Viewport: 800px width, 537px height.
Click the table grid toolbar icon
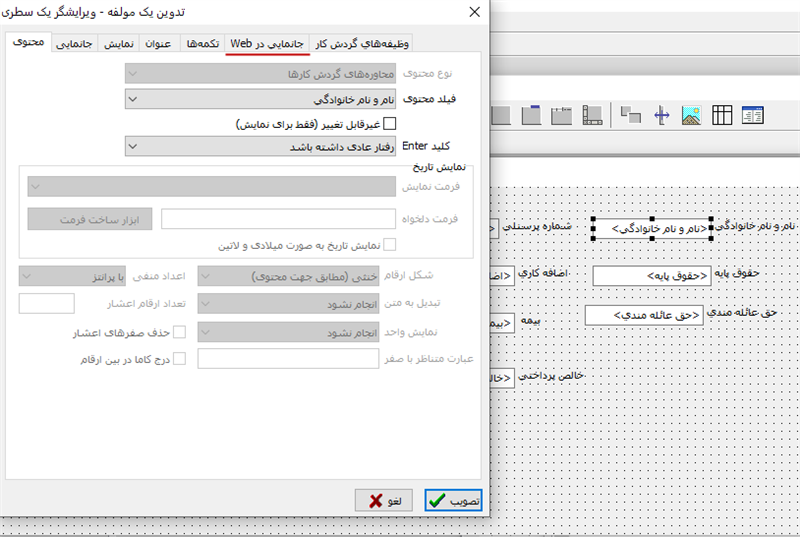(722, 116)
